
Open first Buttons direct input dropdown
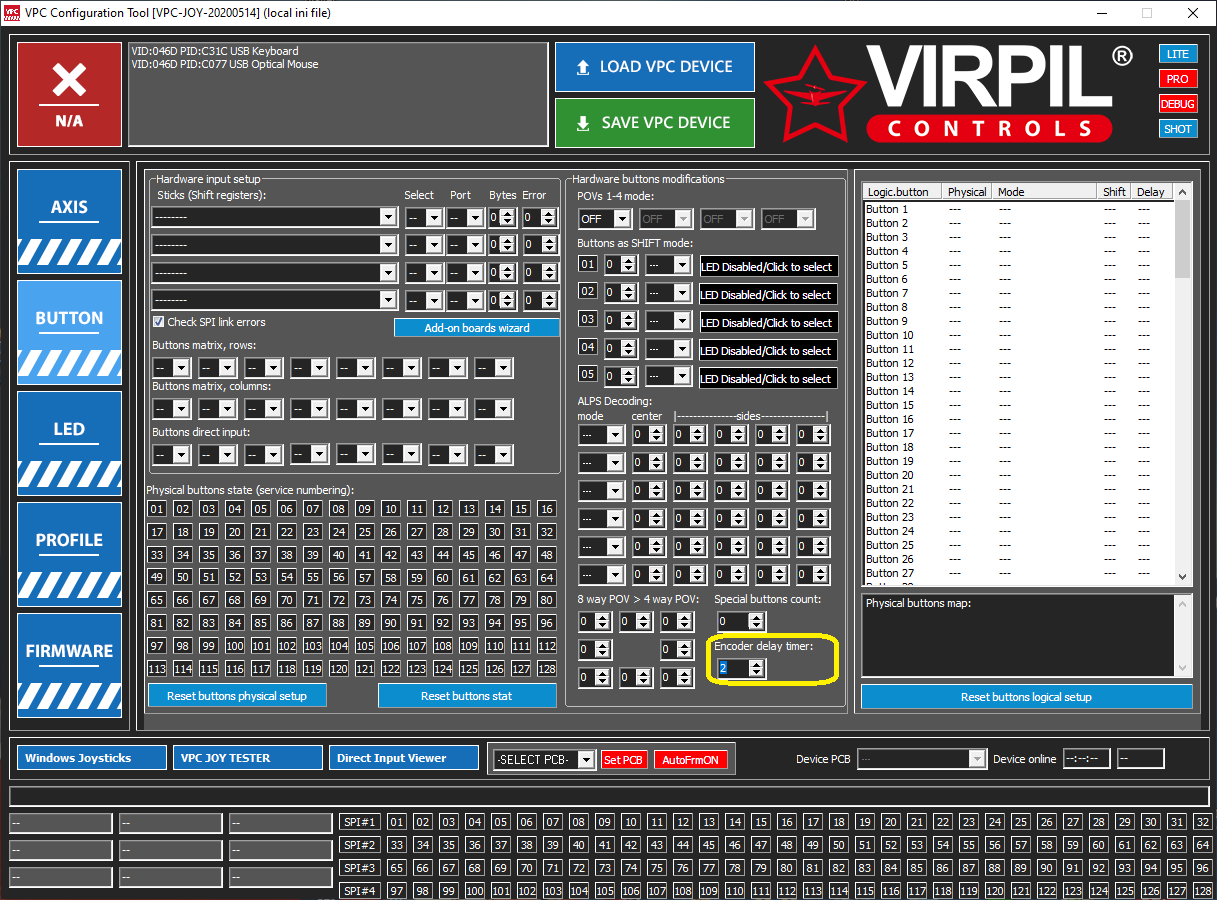(171, 455)
